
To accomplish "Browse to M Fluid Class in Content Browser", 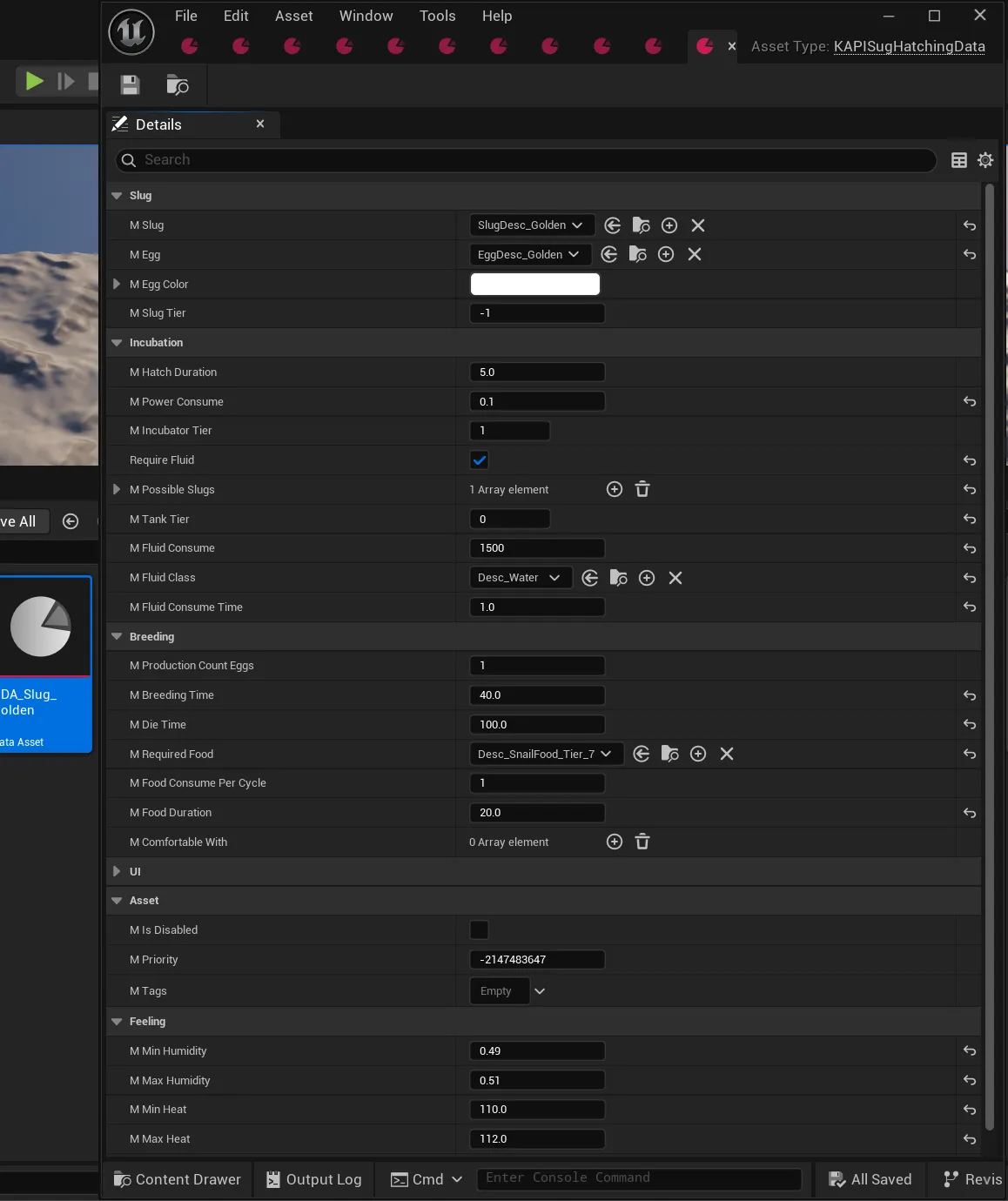I will click(x=619, y=578).
